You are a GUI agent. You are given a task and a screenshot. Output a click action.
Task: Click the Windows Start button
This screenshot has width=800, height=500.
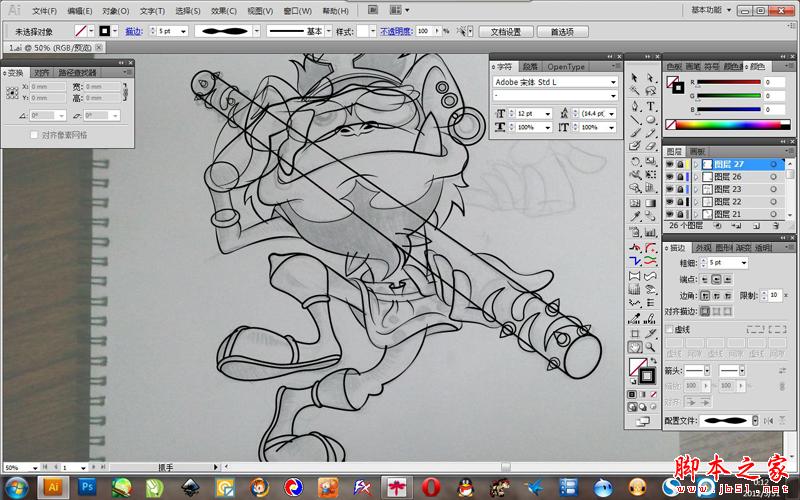point(16,488)
